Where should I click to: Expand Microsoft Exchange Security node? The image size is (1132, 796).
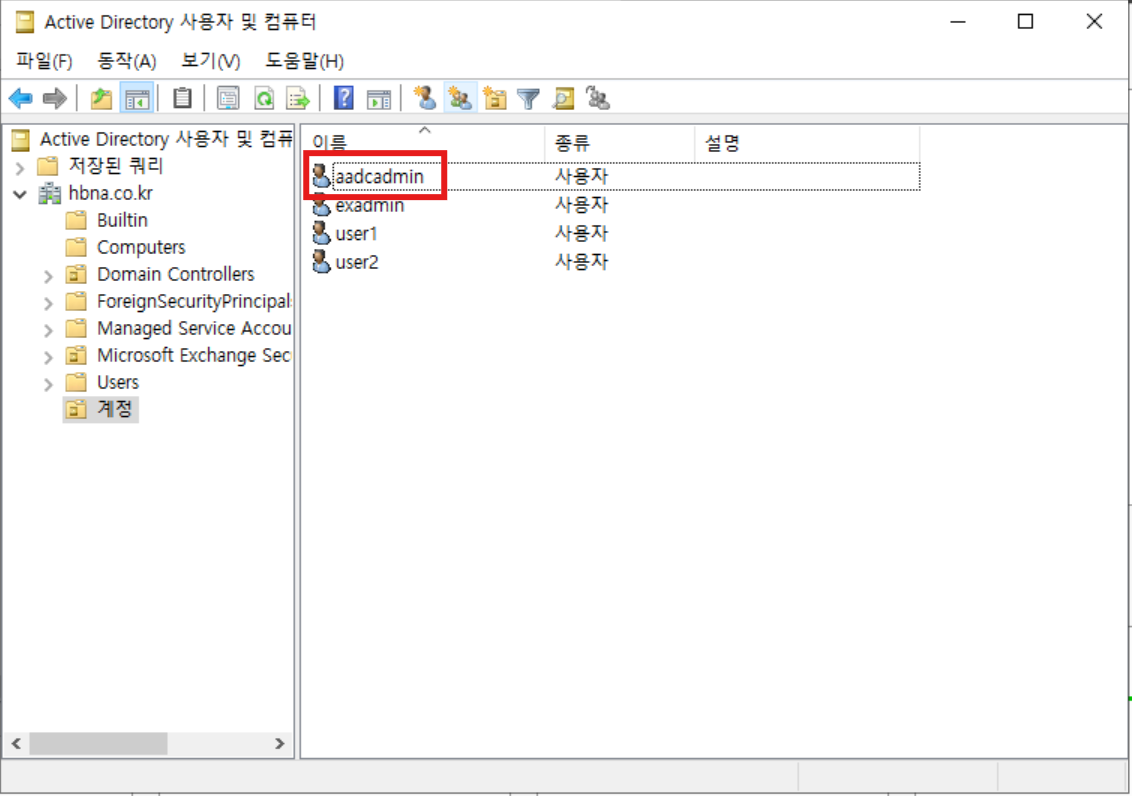tap(48, 357)
